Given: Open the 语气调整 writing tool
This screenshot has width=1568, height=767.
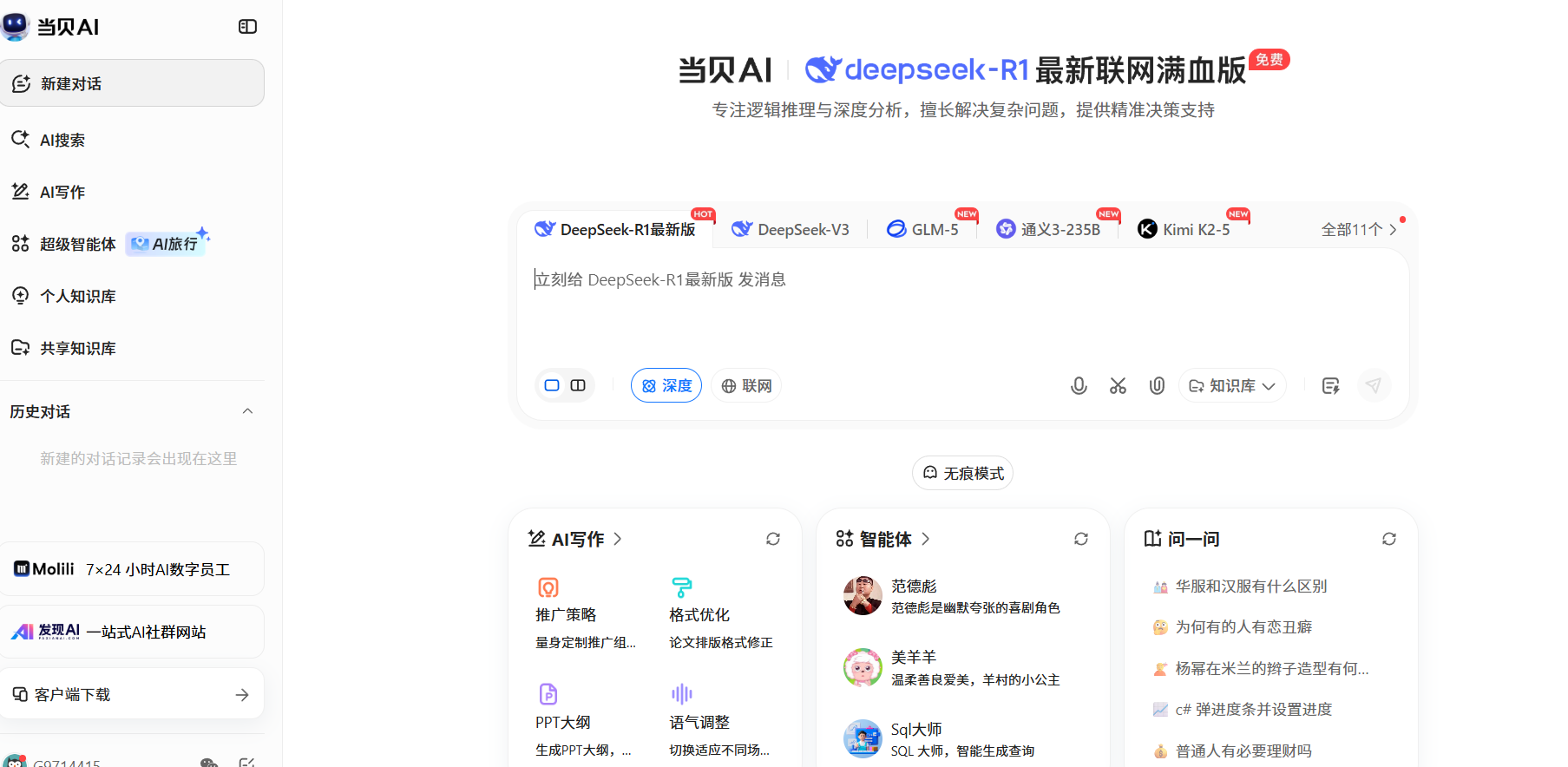Looking at the screenshot, I should [721, 721].
